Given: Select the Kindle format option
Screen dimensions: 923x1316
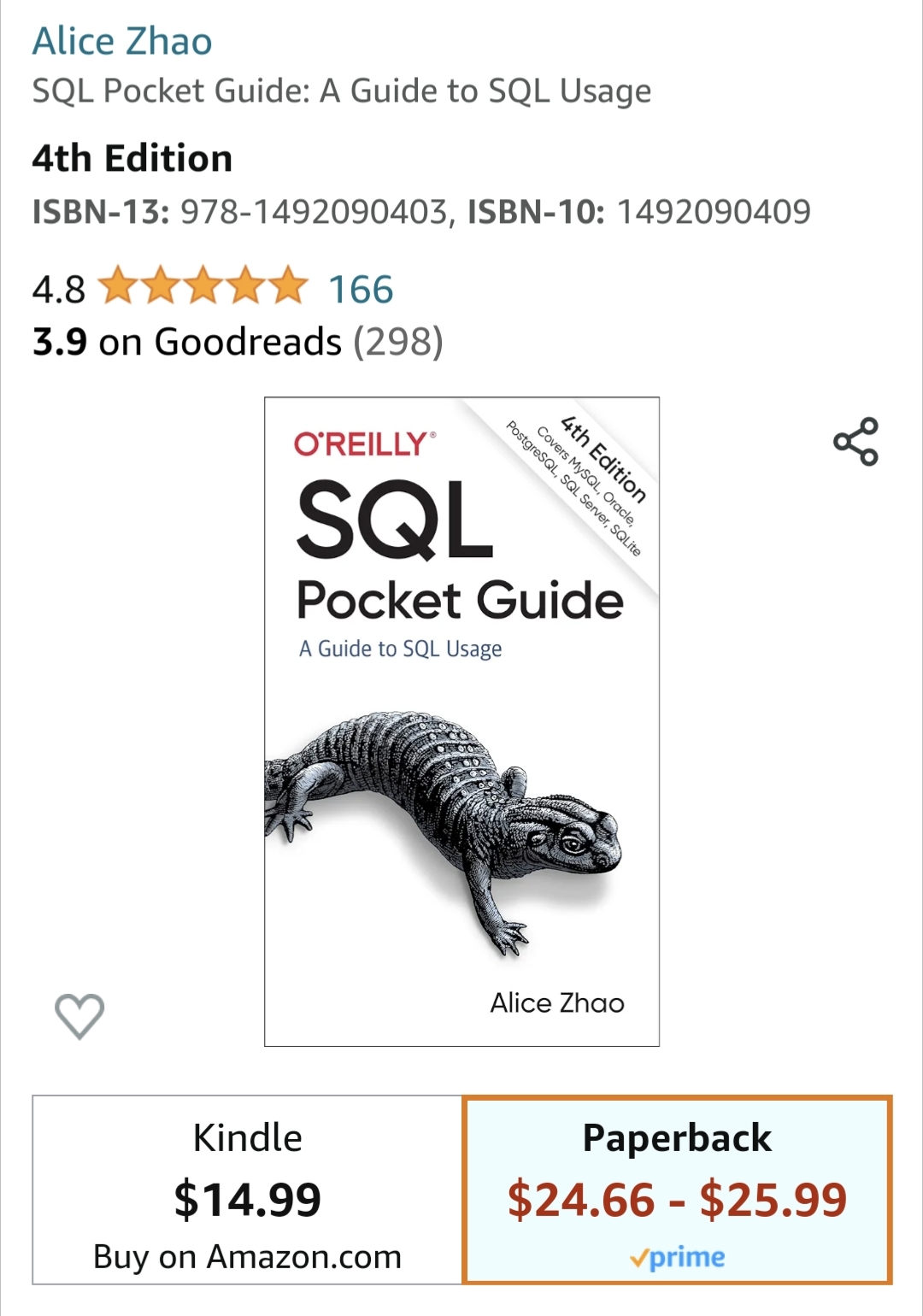Looking at the screenshot, I should [x=247, y=1190].
